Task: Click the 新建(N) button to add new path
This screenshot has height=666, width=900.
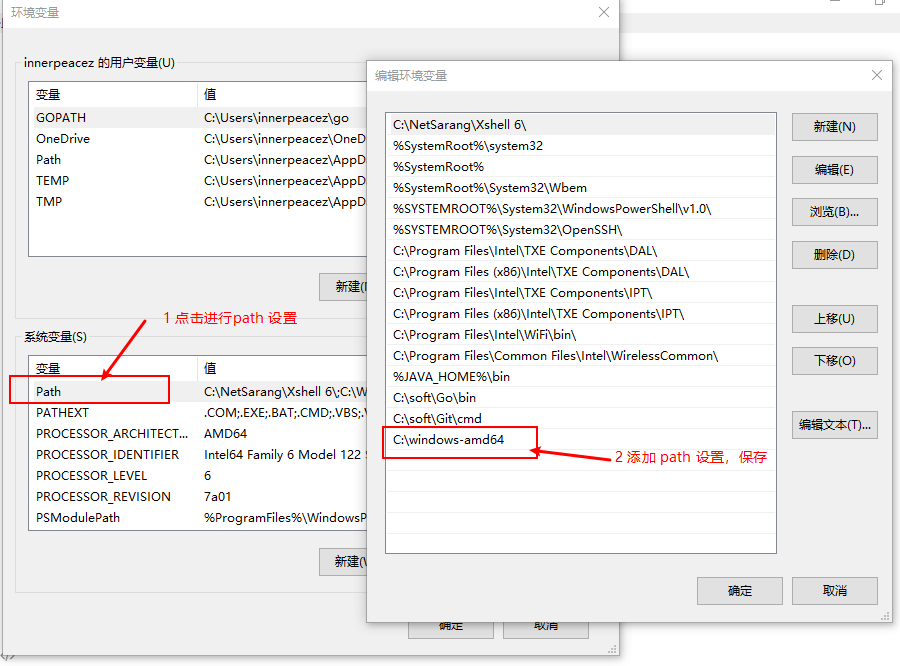Action: pyautogui.click(x=834, y=127)
